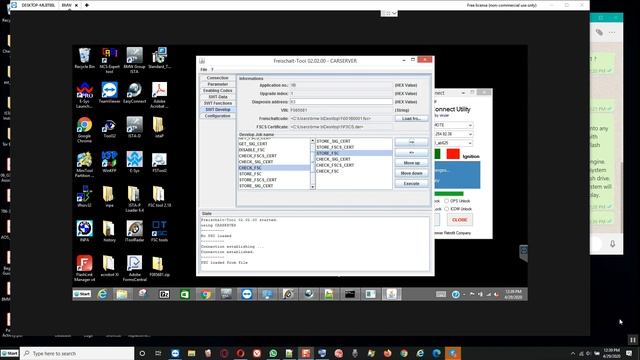Open MiniTool Partition desktop shortcut
Image resolution: width=640 pixels, height=360 pixels.
pos(84,164)
